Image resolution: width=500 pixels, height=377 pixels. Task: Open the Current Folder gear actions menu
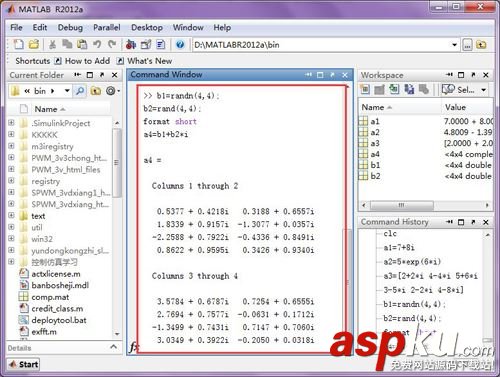112,91
